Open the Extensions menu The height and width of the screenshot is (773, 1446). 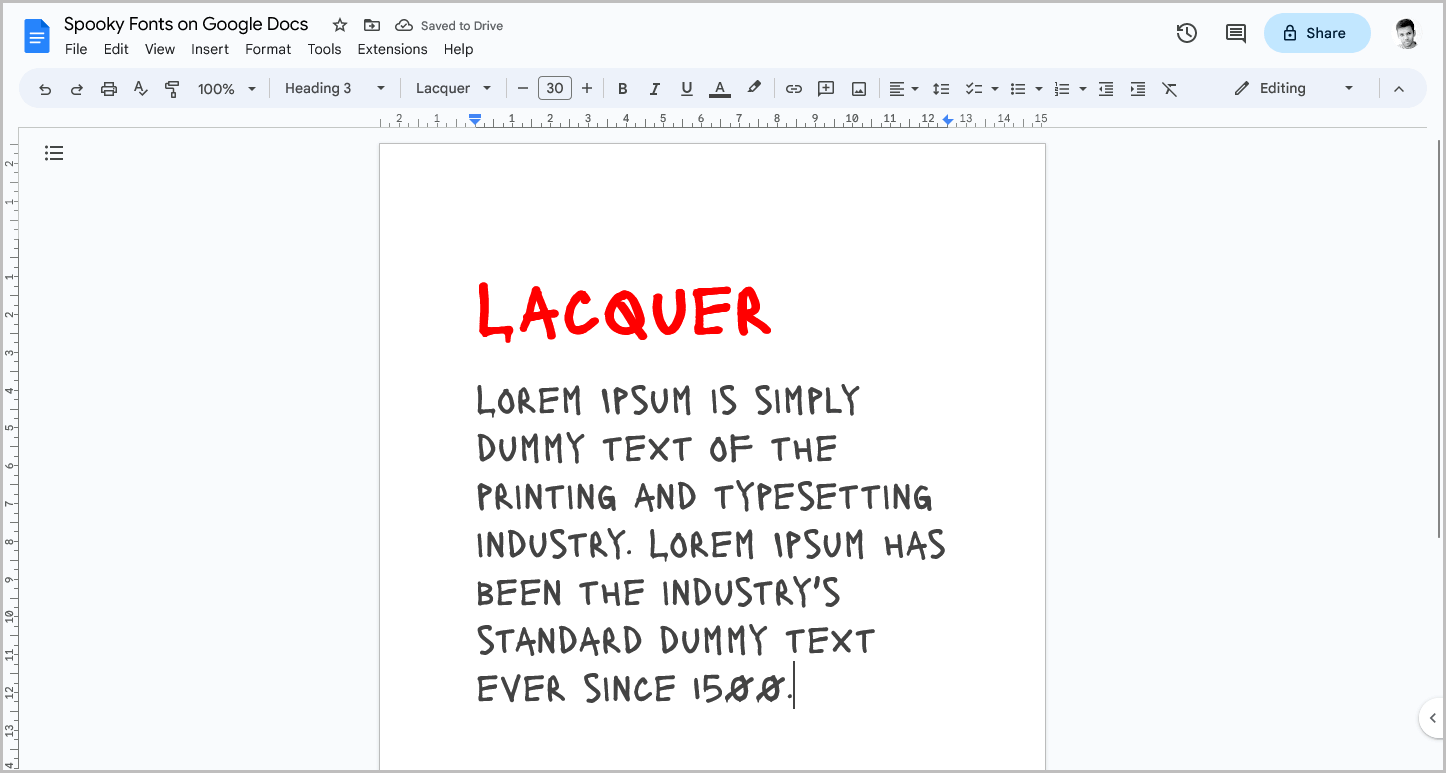(392, 49)
